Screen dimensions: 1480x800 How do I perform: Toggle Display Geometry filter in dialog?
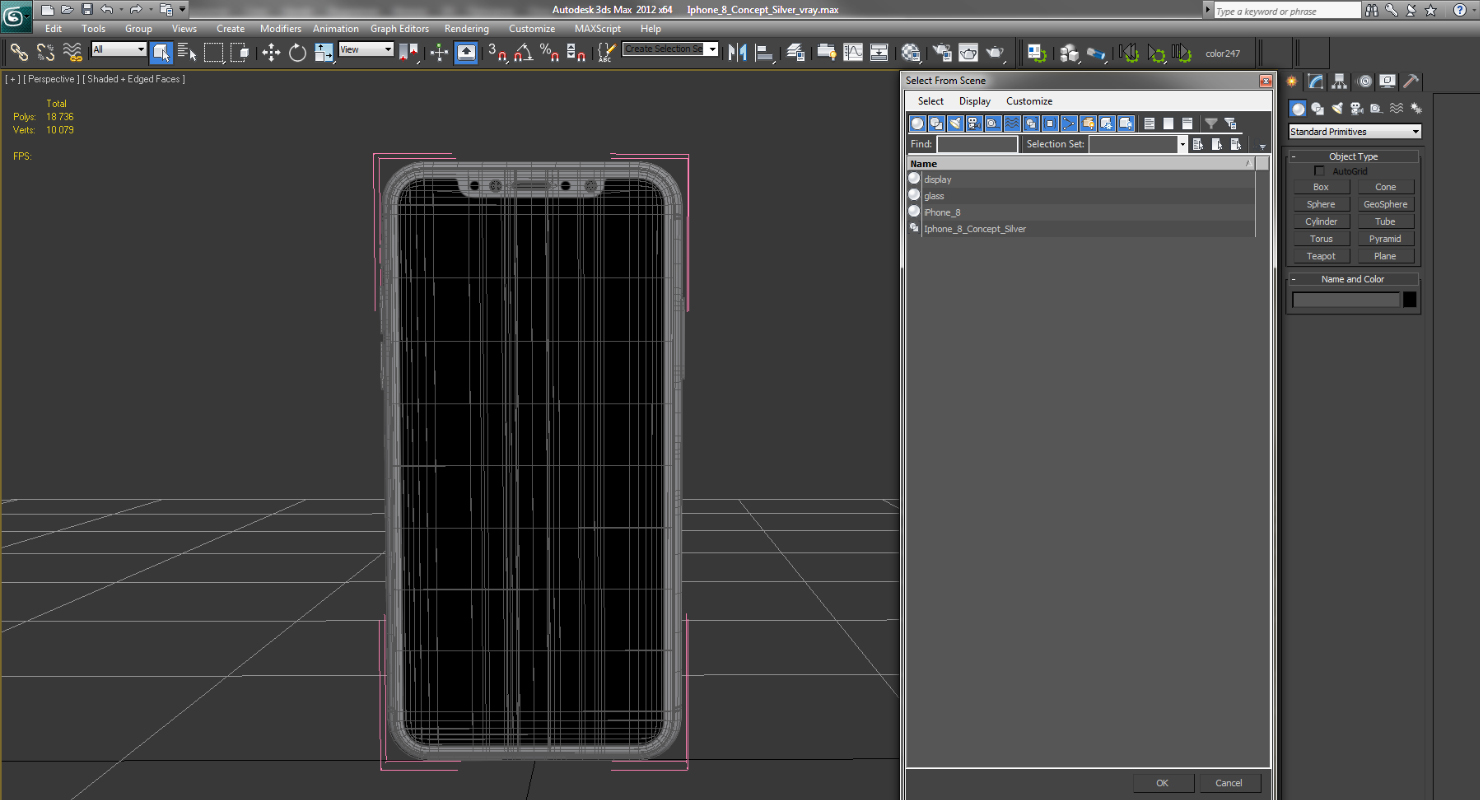click(x=917, y=123)
